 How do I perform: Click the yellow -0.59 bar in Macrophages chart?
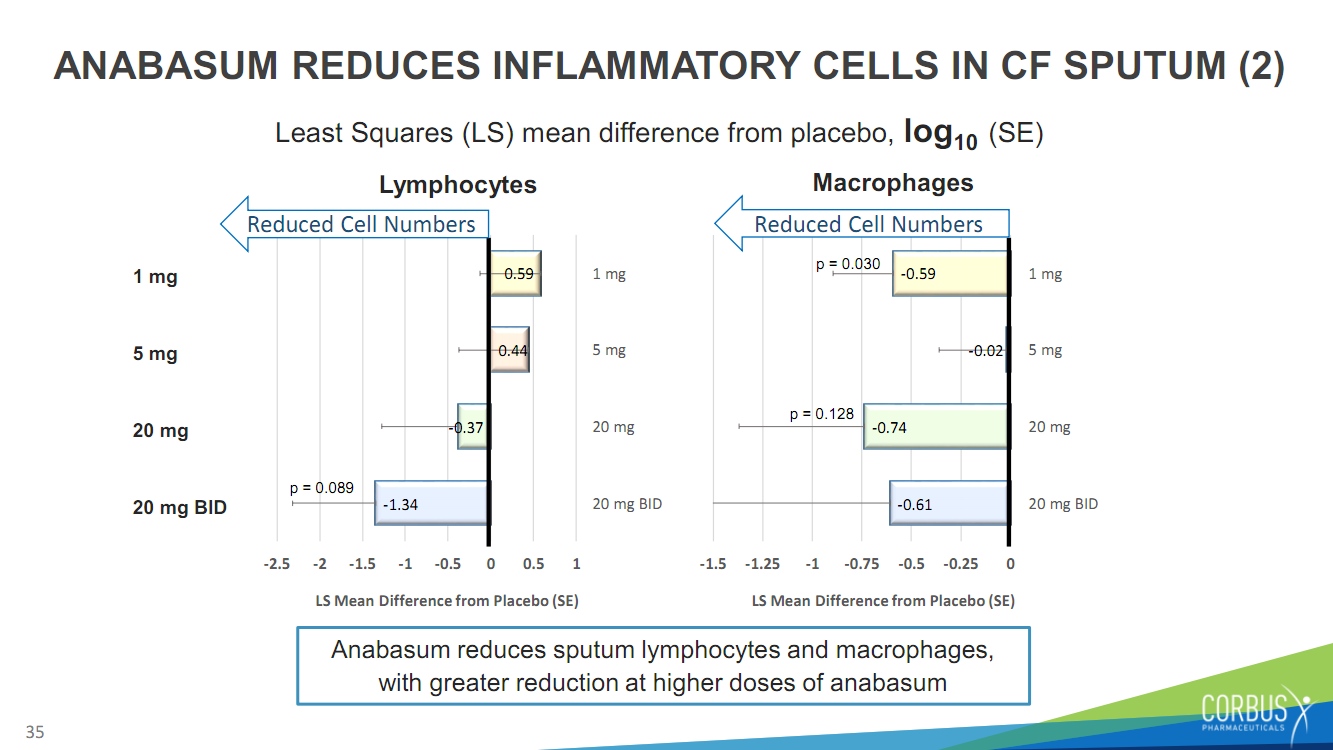(950, 273)
